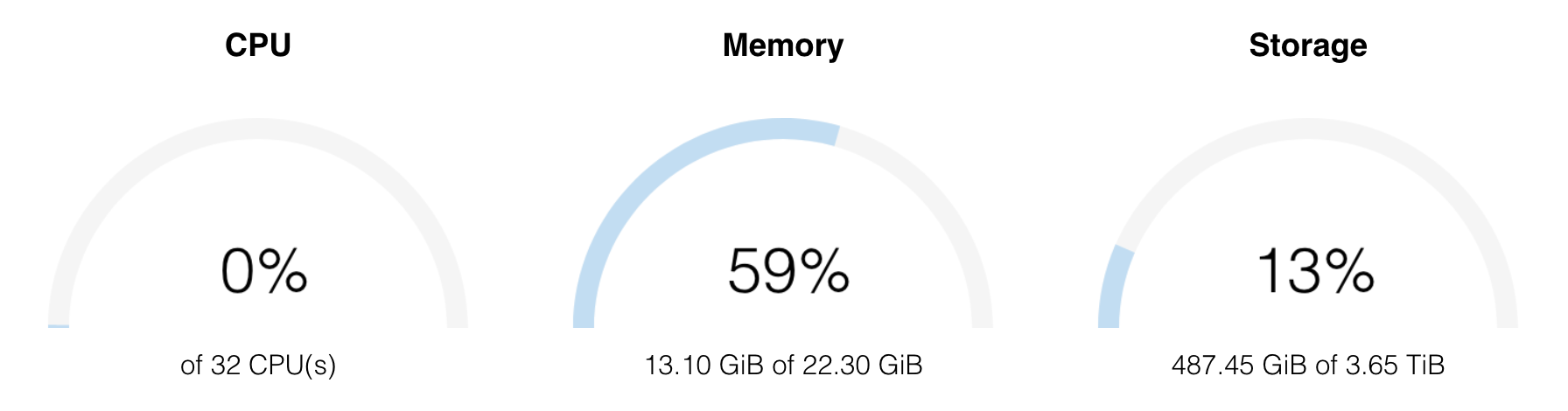Click the blue filled segment of Storage gauge
This screenshot has width=1568, height=411.
pyautogui.click(x=1113, y=289)
